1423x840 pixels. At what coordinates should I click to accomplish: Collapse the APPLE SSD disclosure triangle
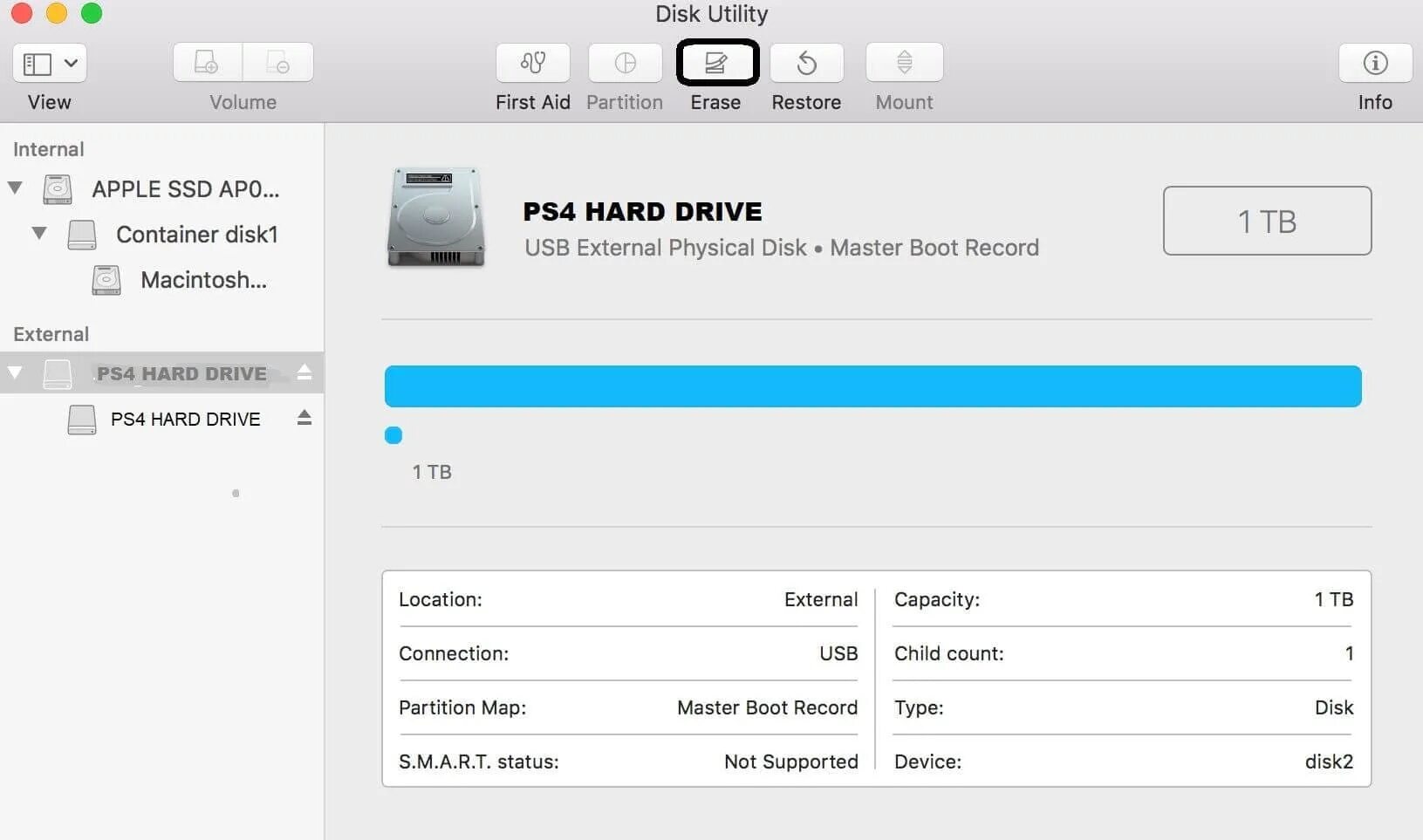coord(15,188)
